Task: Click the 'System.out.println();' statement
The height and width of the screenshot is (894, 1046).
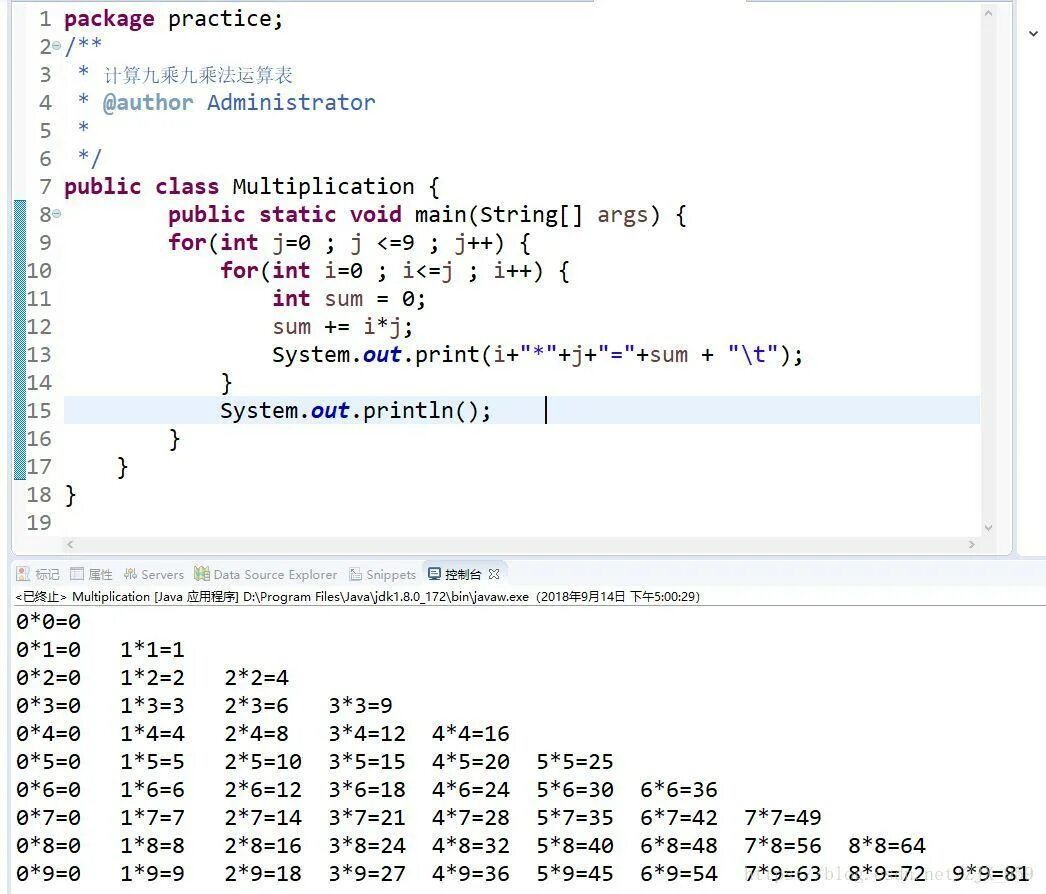Action: coord(356,411)
